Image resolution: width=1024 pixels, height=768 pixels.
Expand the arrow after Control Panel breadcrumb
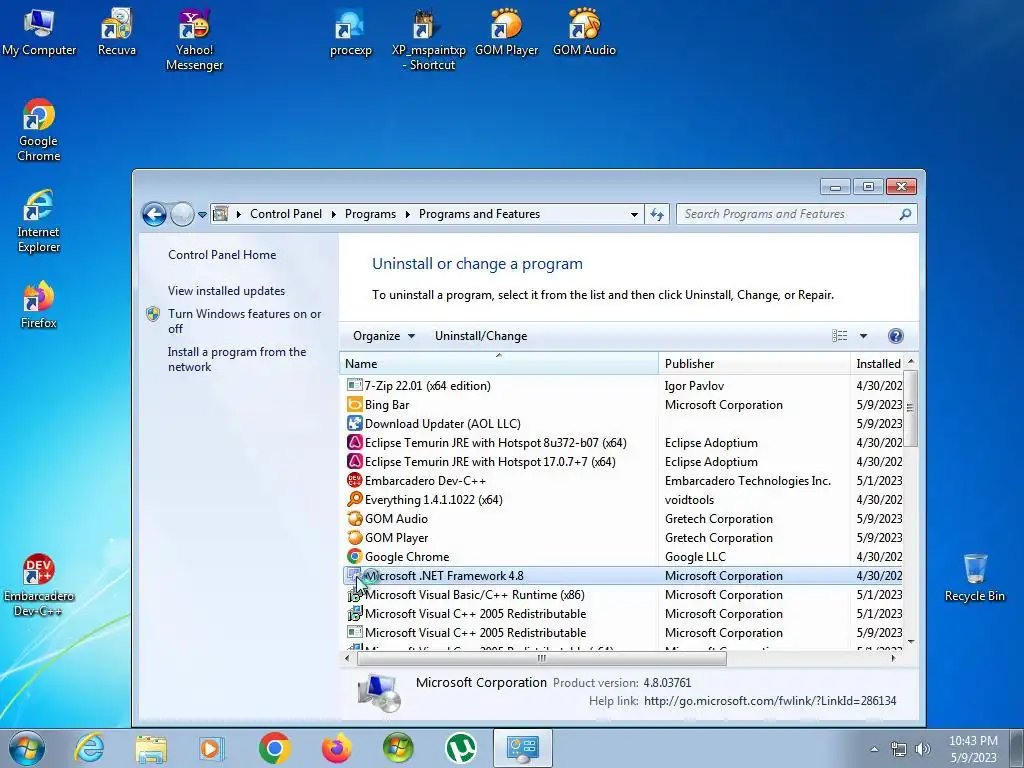coord(334,214)
